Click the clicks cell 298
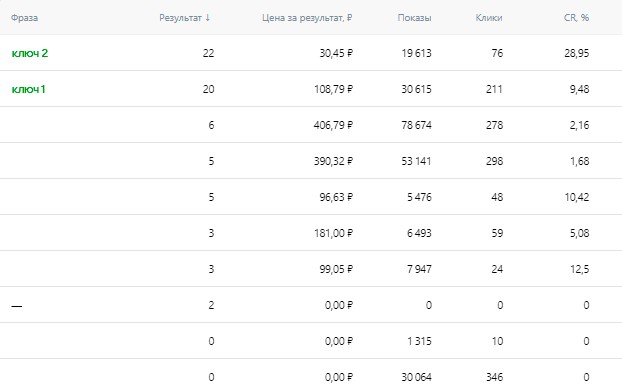The width and height of the screenshot is (622, 385). tap(494, 161)
